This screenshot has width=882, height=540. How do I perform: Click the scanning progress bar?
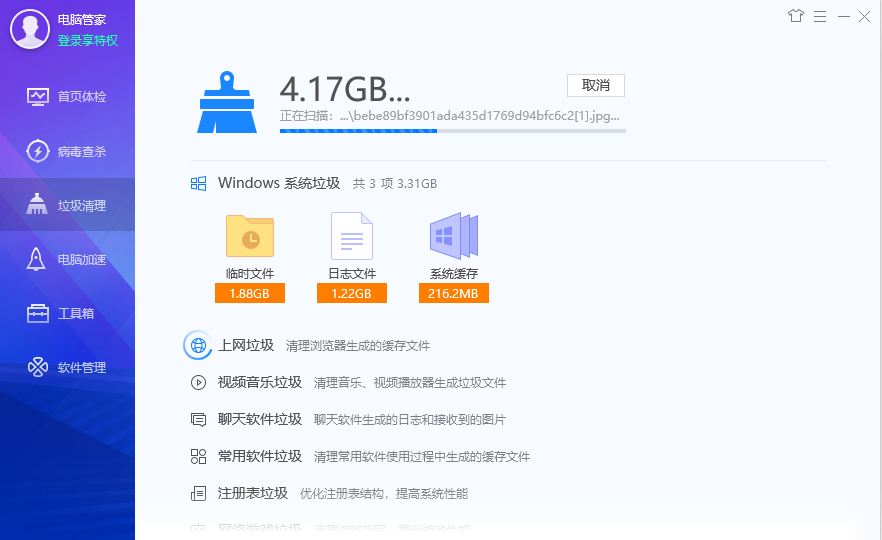tap(453, 131)
